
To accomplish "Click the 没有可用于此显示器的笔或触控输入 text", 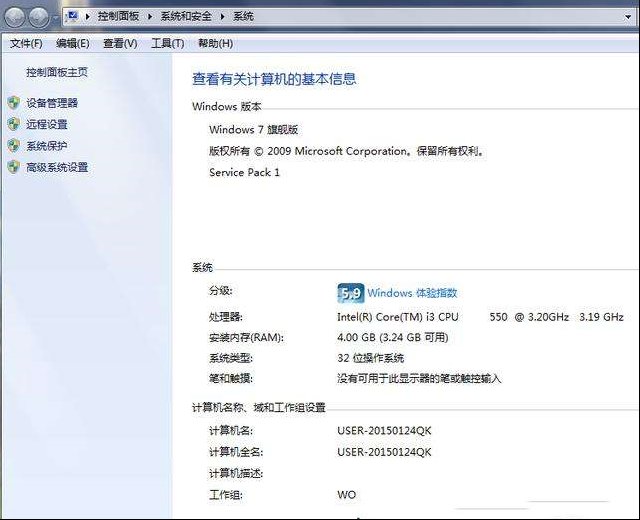I will pyautogui.click(x=419, y=379).
